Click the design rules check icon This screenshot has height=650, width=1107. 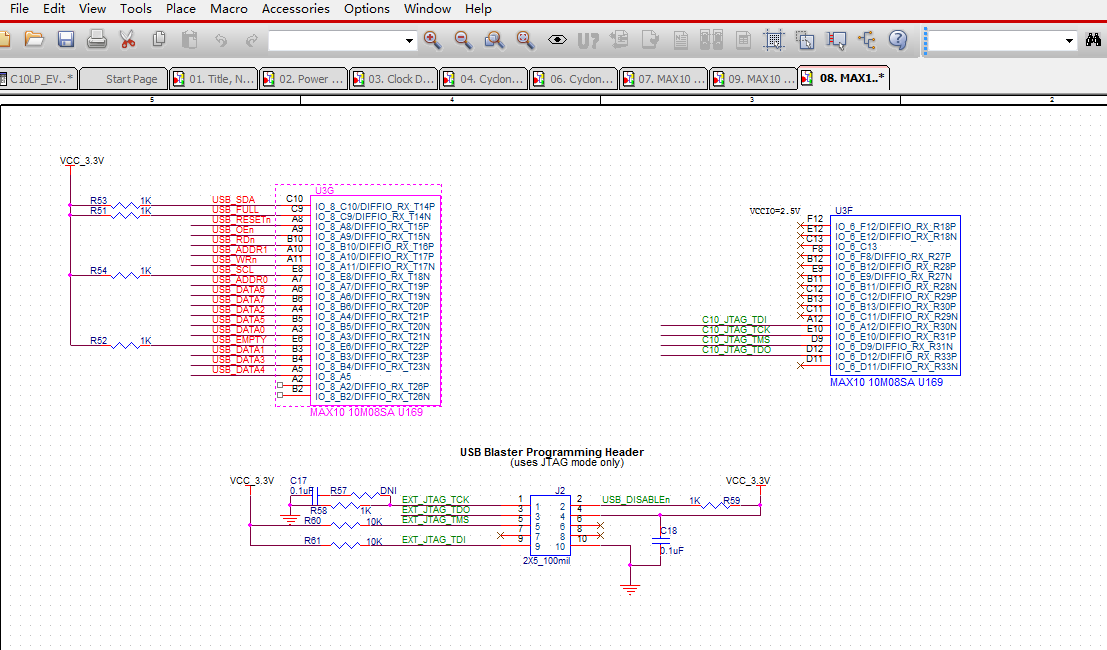[650, 40]
